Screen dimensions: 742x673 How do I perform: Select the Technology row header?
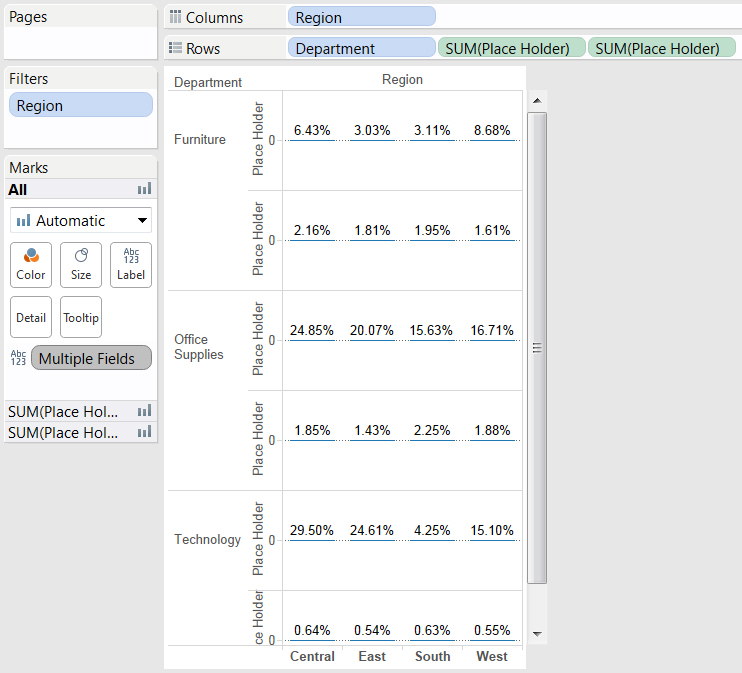207,539
